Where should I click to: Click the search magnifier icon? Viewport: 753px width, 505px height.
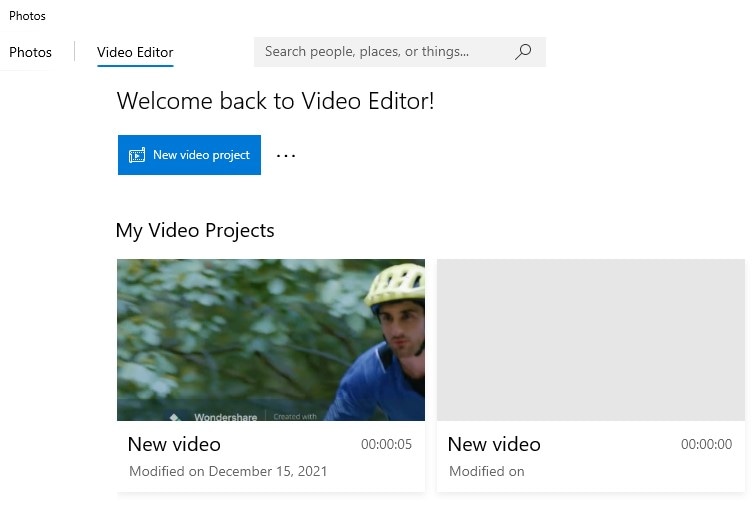click(x=523, y=52)
